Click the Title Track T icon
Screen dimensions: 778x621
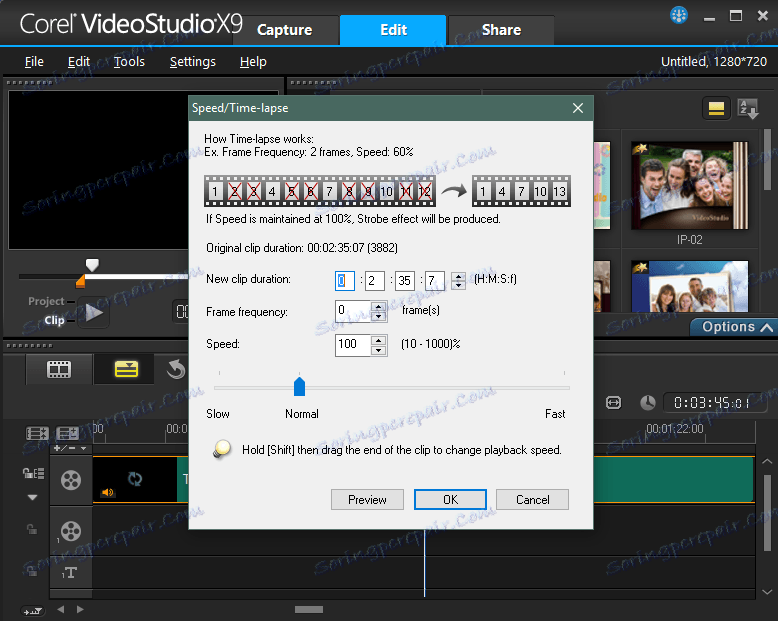(69, 573)
